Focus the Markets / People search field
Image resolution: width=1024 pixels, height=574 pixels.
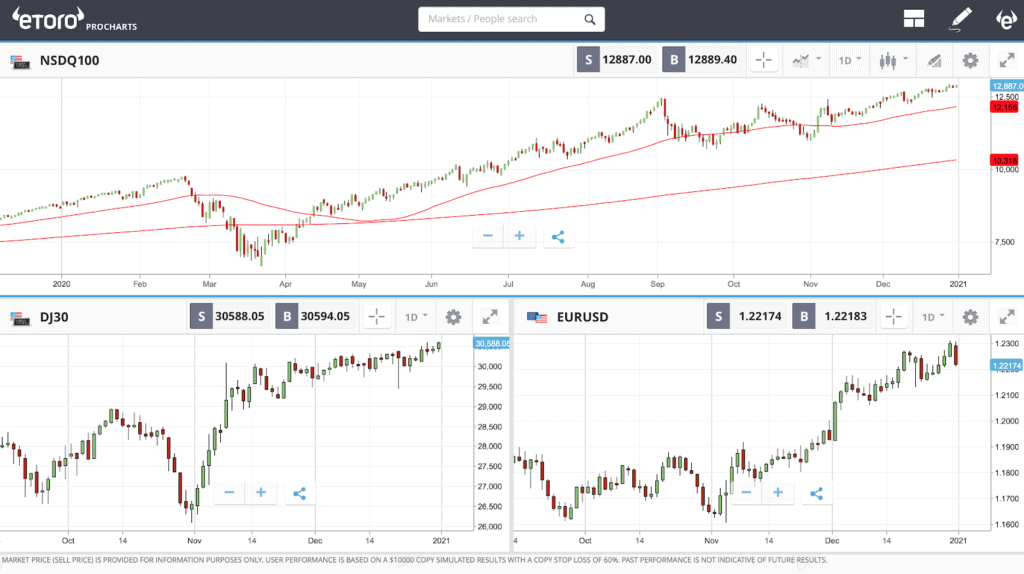coord(511,20)
